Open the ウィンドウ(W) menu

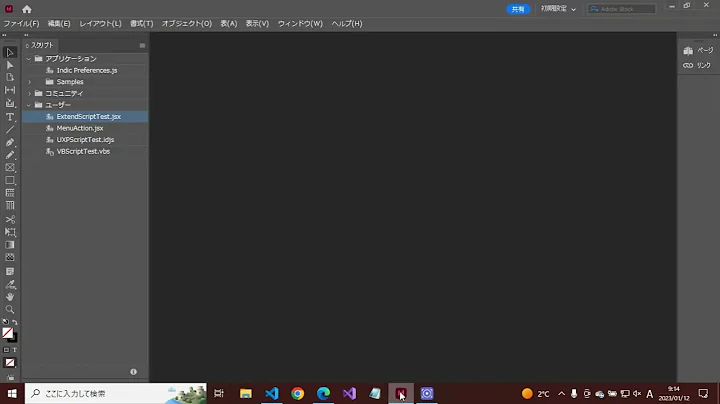pyautogui.click(x=300, y=23)
